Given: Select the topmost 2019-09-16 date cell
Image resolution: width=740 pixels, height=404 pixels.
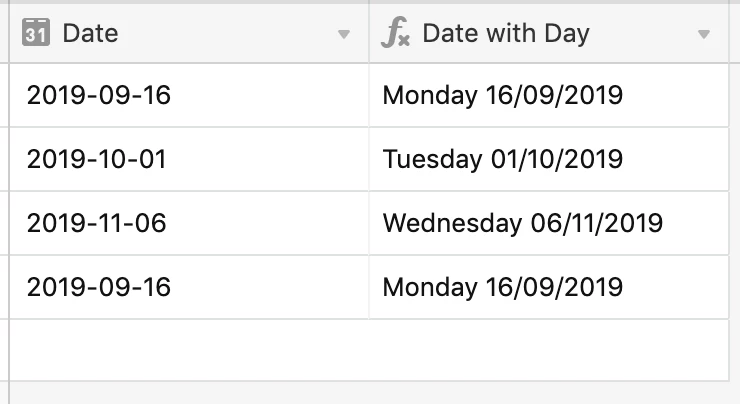Looking at the screenshot, I should 189,95.
